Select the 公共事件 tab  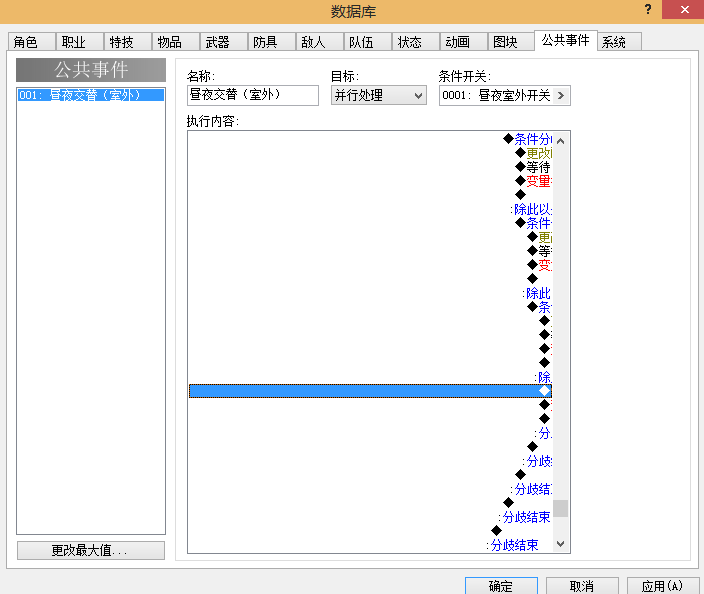(566, 40)
